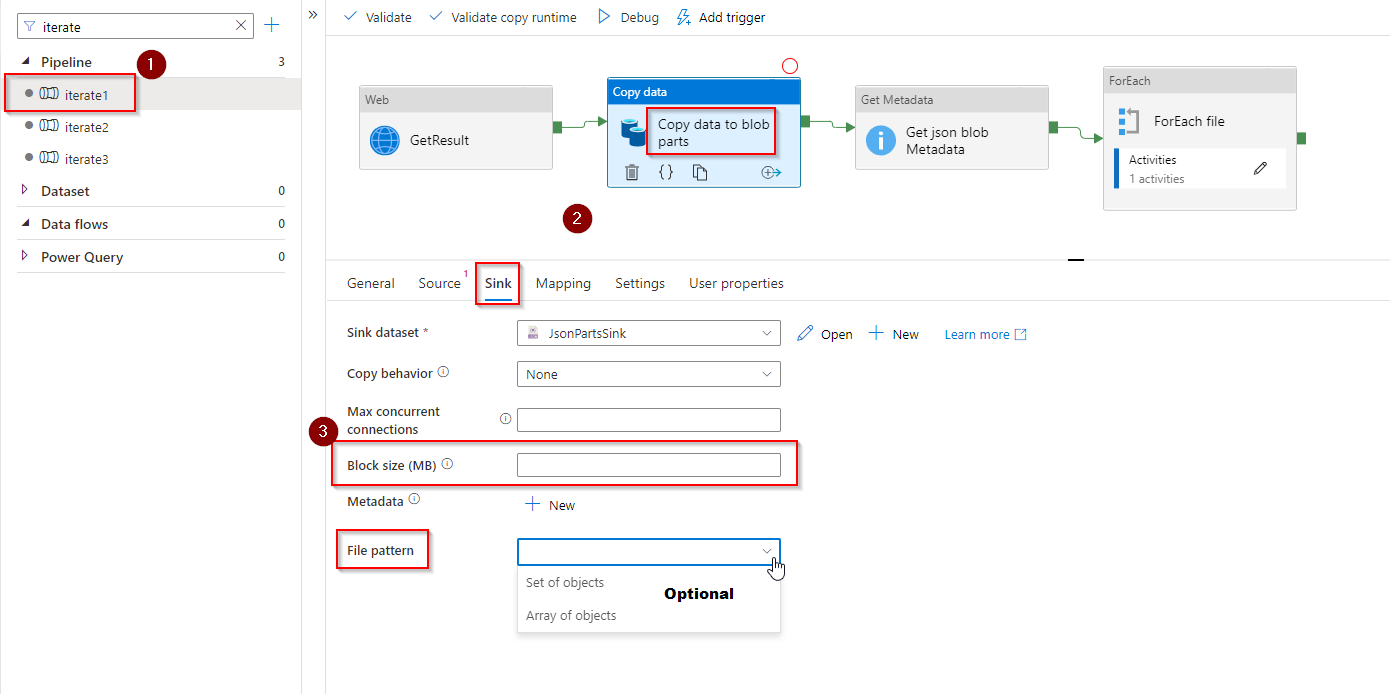
Task: Switch to the Settings tab
Action: coord(640,283)
